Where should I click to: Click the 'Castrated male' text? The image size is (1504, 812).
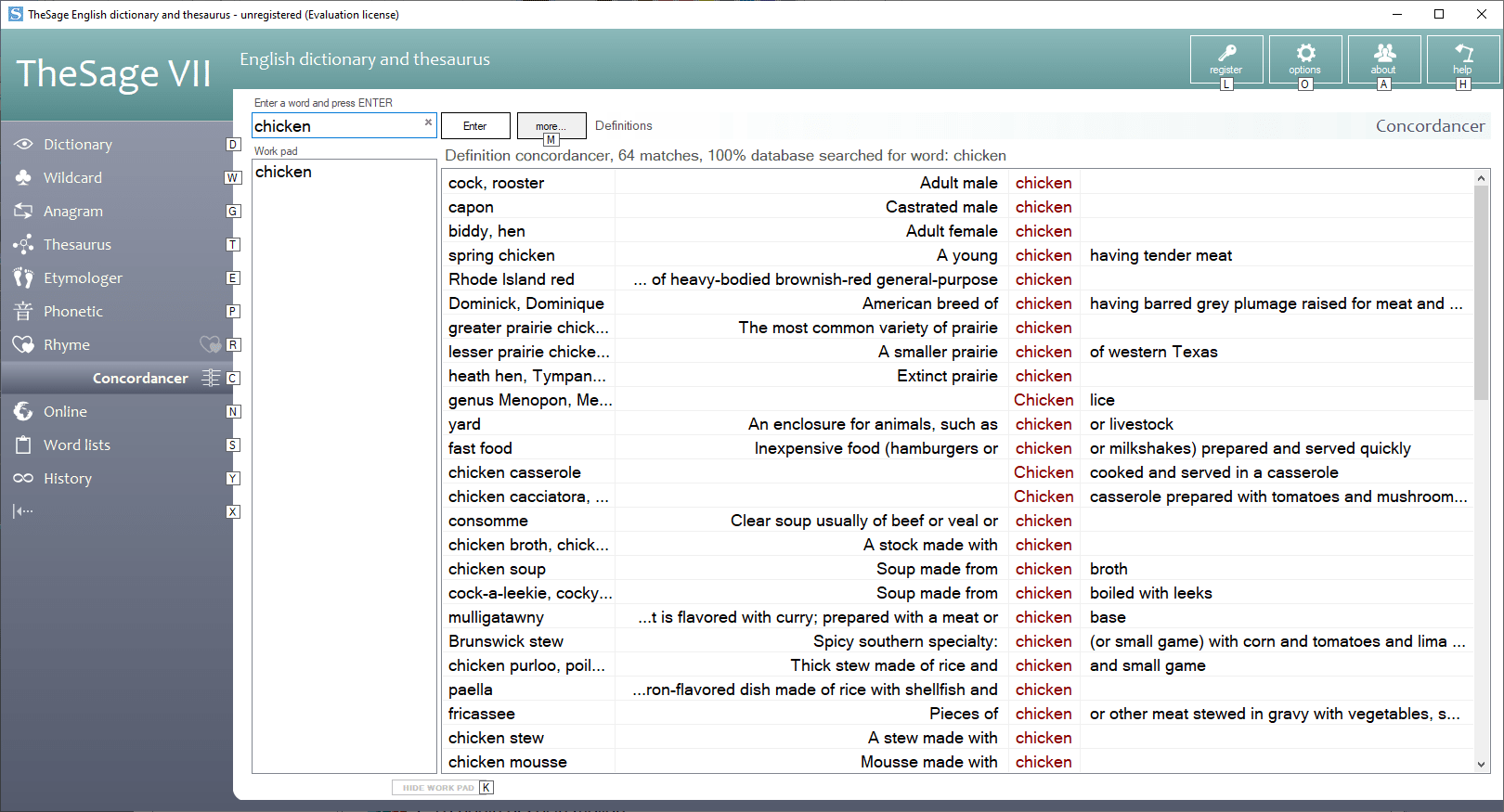941,207
